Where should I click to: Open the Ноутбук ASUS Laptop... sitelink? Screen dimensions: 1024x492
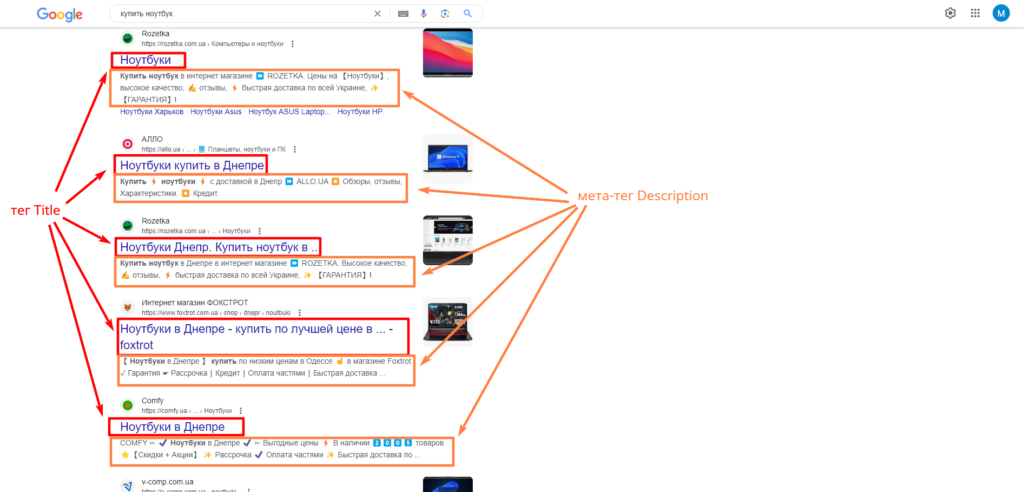coord(289,112)
